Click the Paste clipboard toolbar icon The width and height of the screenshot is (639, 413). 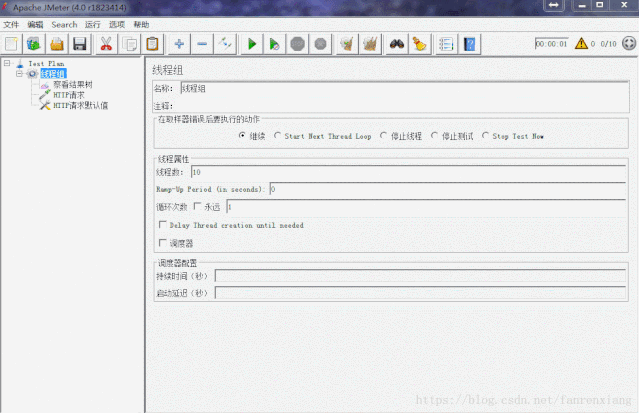pyautogui.click(x=152, y=44)
